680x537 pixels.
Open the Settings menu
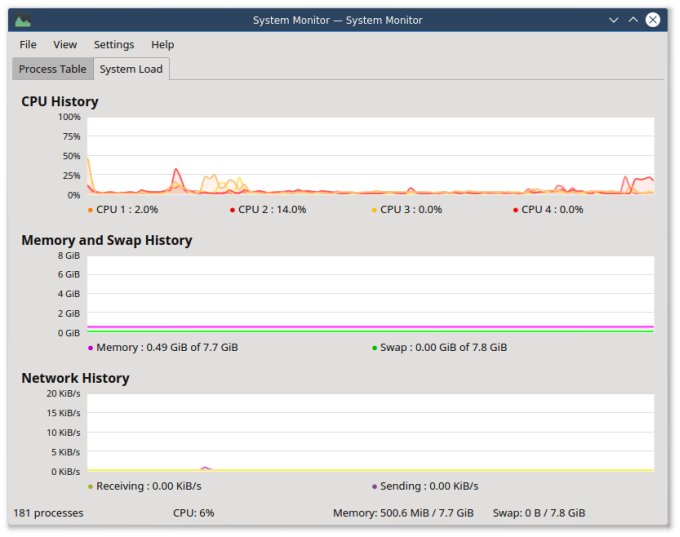[114, 44]
